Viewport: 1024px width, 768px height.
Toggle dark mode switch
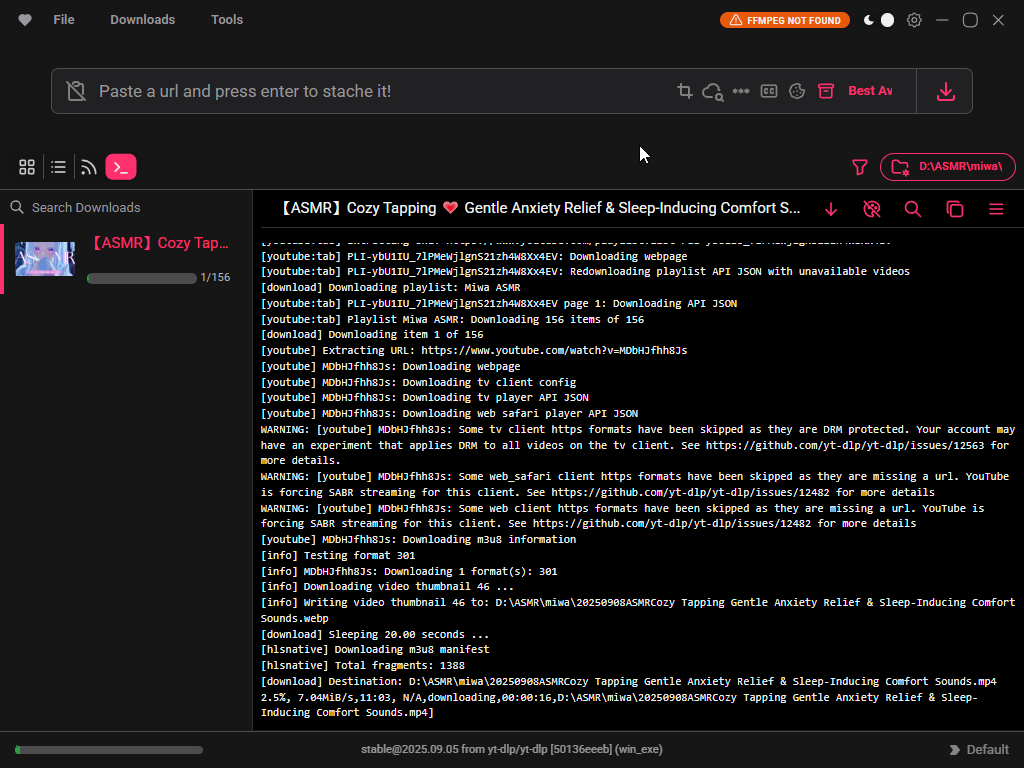[879, 20]
